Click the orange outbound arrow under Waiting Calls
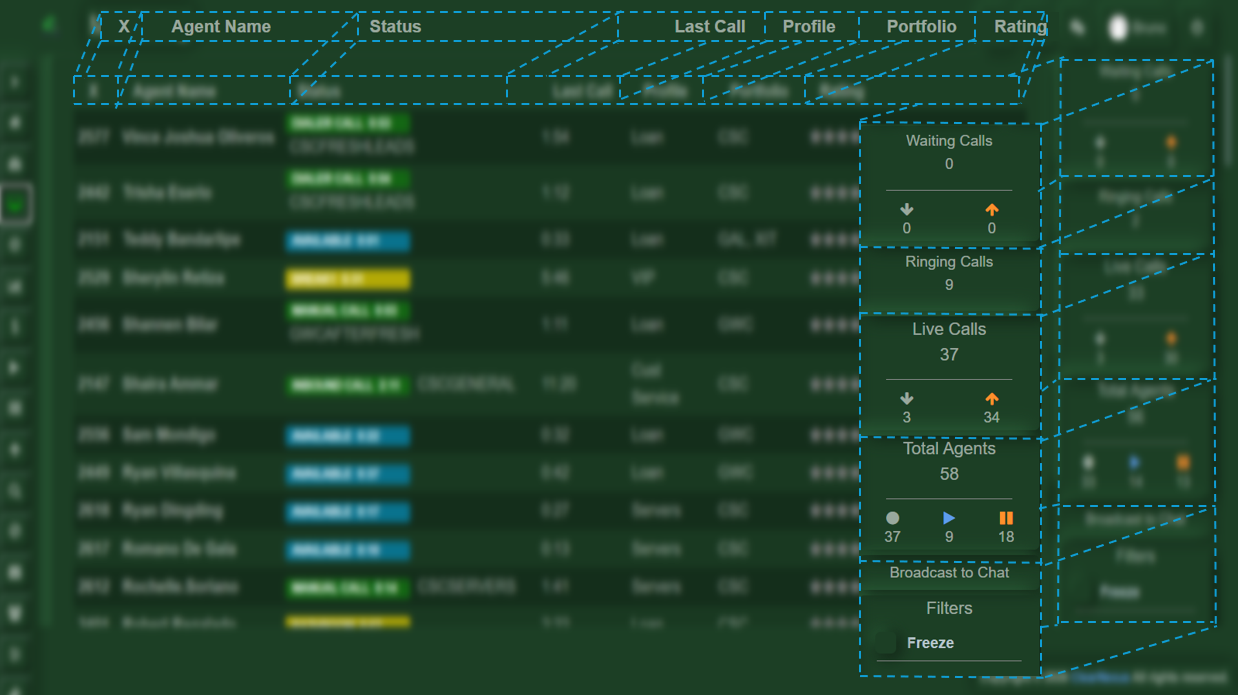Screen dimensions: 1238x695 [992, 210]
